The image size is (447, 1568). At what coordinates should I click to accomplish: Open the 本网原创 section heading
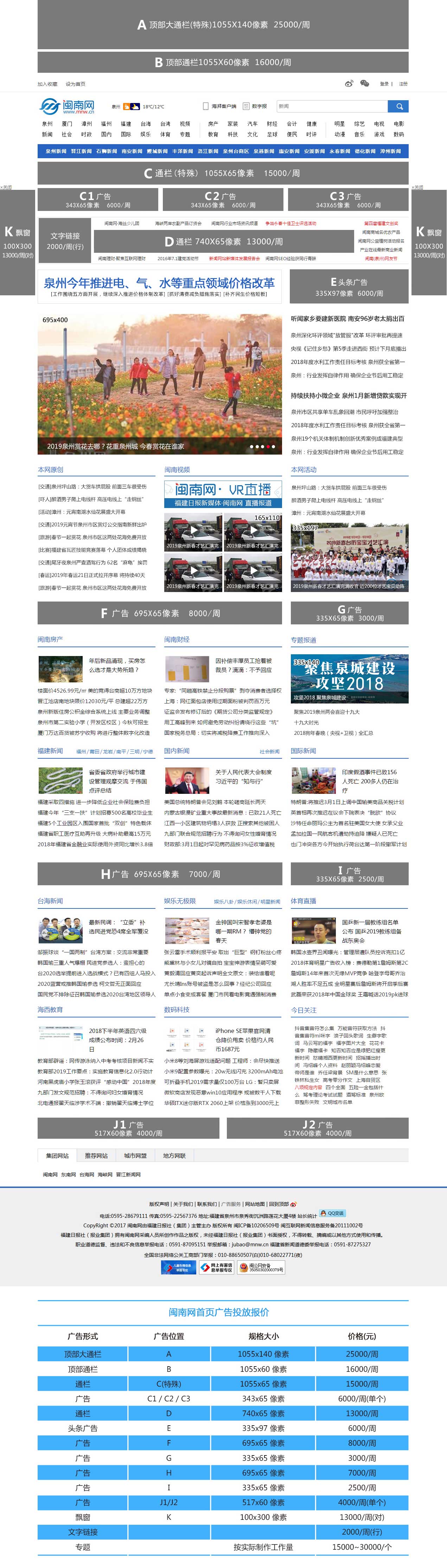pyautogui.click(x=51, y=469)
